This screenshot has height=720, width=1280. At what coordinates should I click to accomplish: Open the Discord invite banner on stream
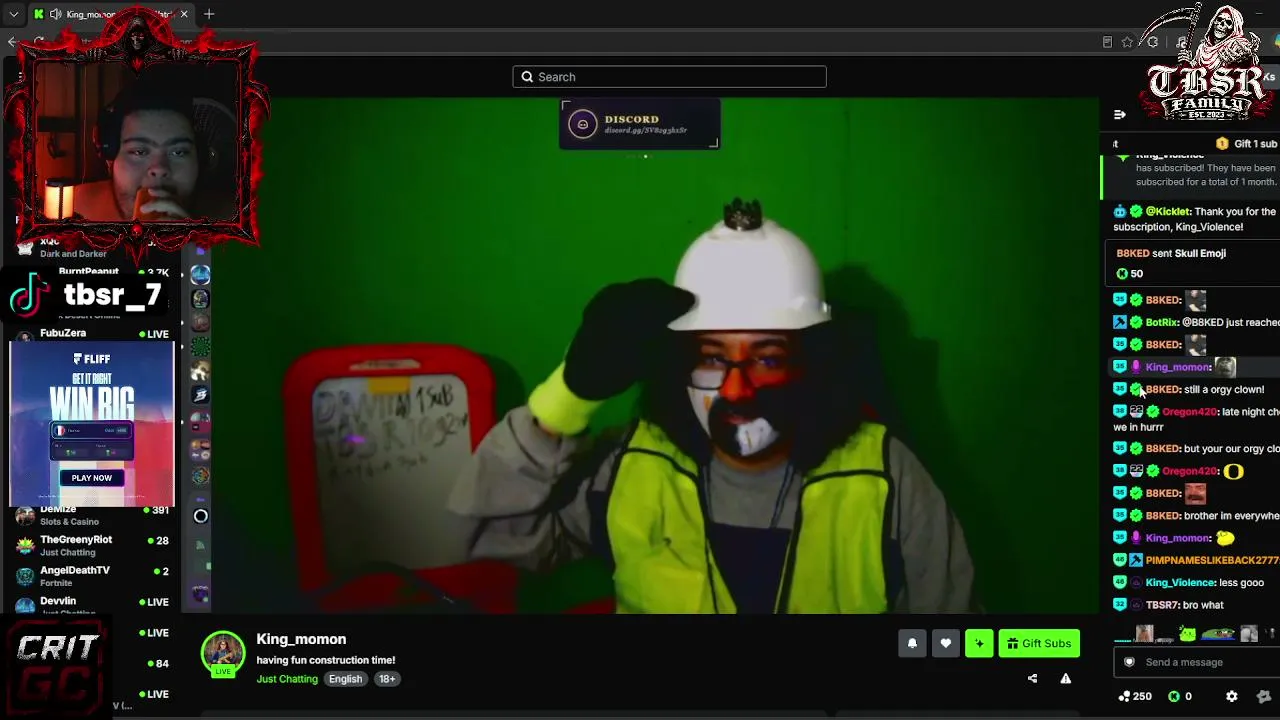coord(639,124)
